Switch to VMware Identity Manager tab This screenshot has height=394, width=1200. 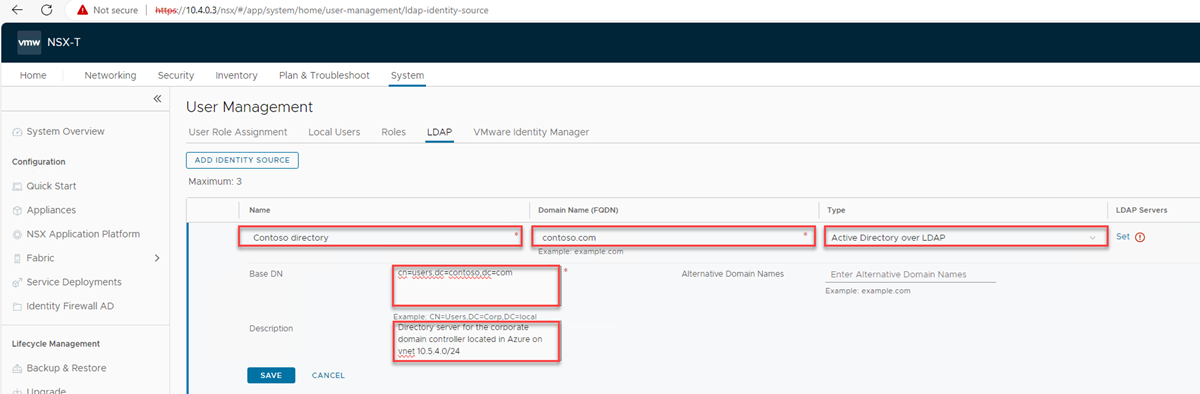coord(531,132)
